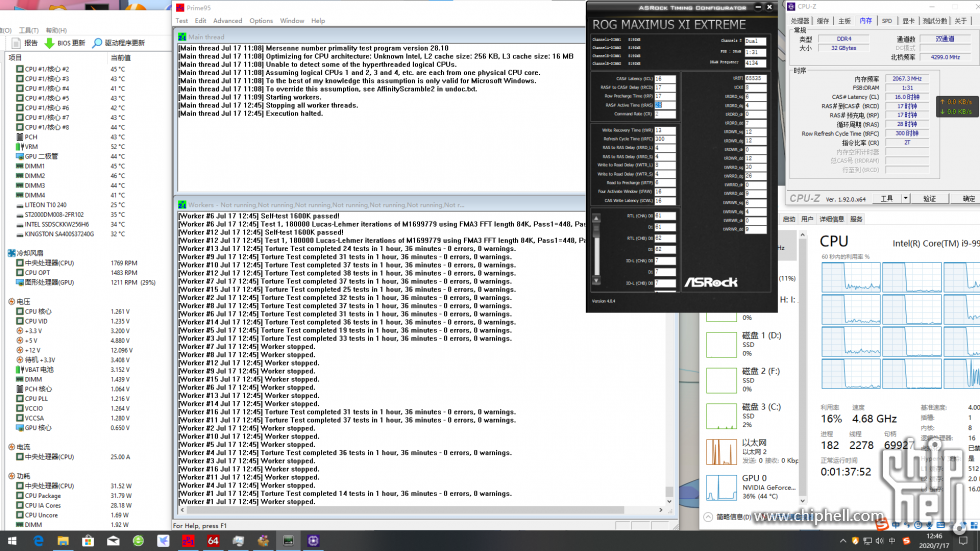Open the notification center icon in tray
This screenshot has height=551, width=980.
tap(963, 541)
